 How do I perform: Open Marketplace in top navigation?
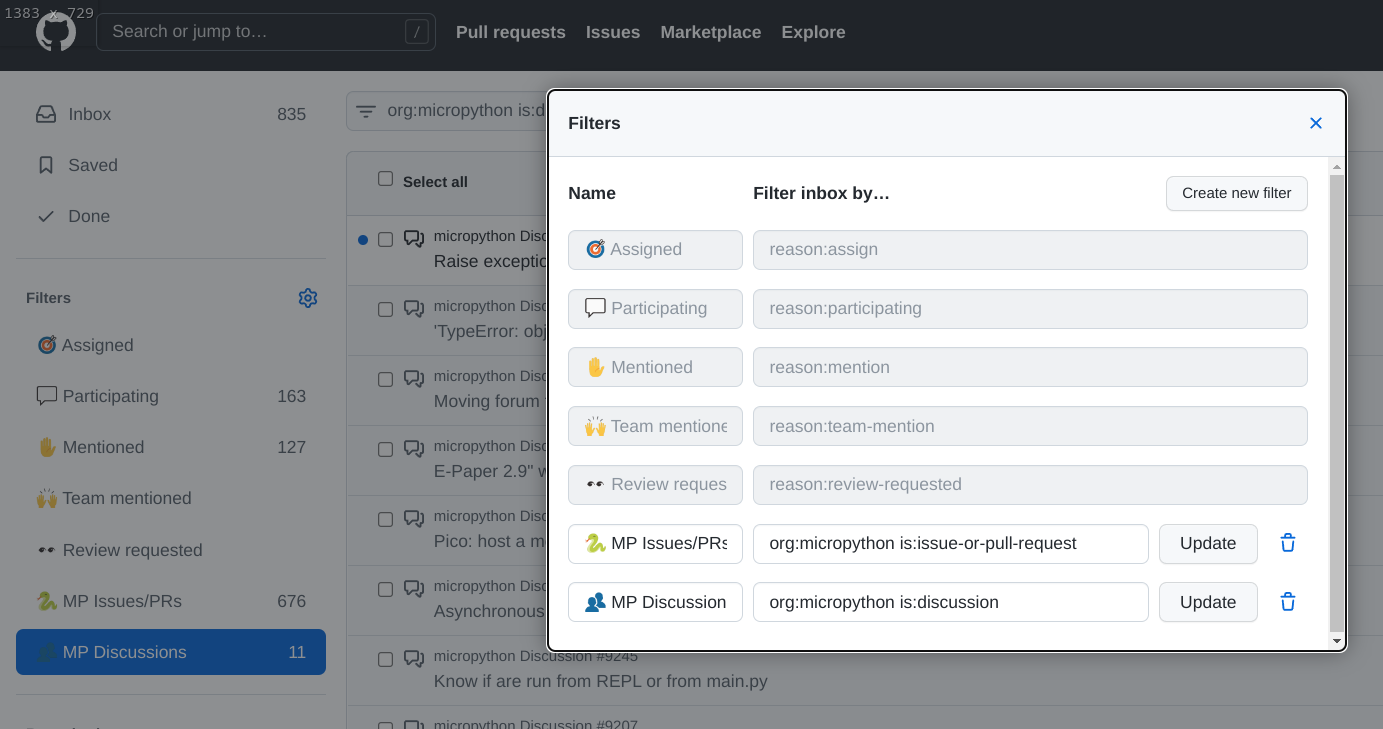711,32
